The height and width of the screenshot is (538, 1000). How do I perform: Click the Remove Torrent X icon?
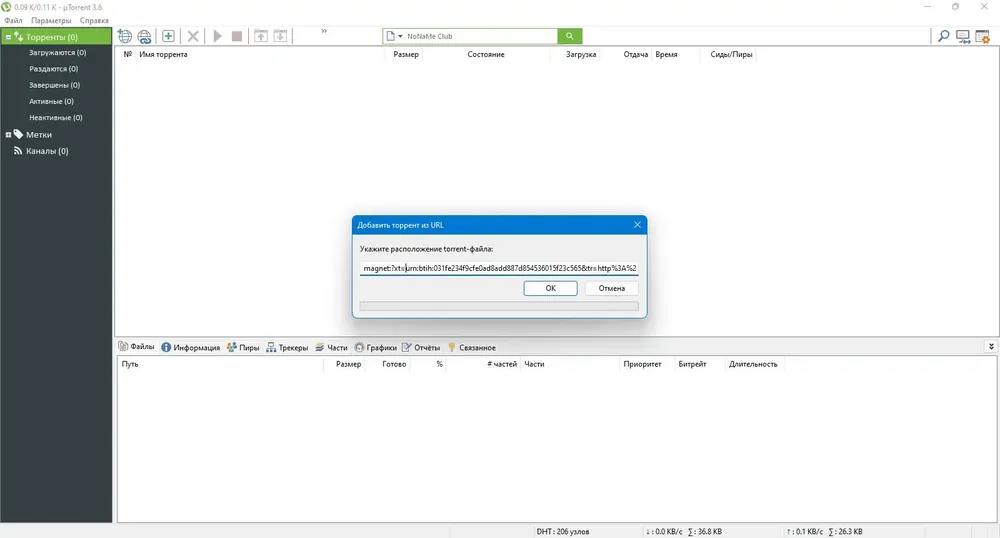[193, 36]
